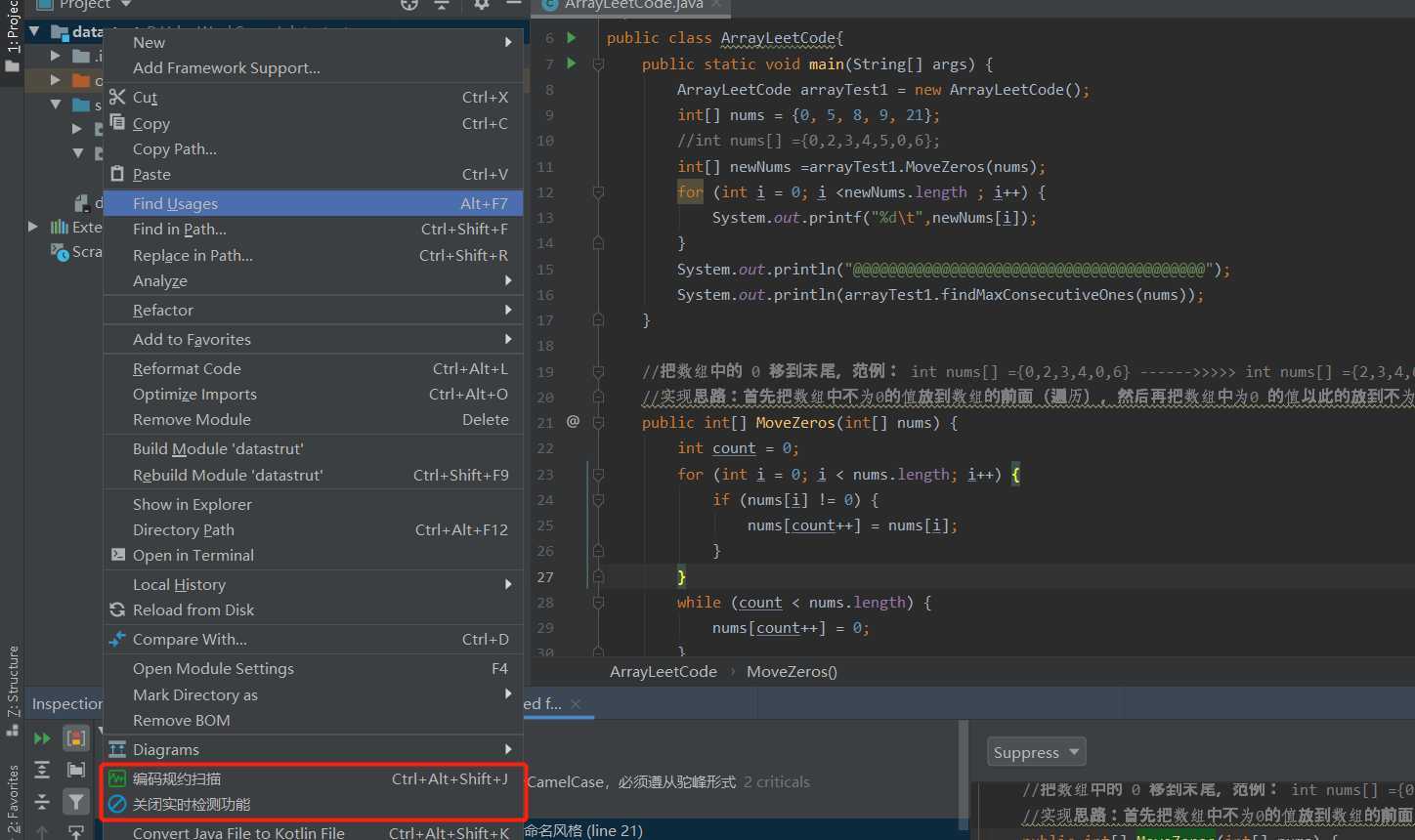1415x840 pixels.
Task: Click the Scratches clock icon in the project tree
Action: tap(60, 251)
